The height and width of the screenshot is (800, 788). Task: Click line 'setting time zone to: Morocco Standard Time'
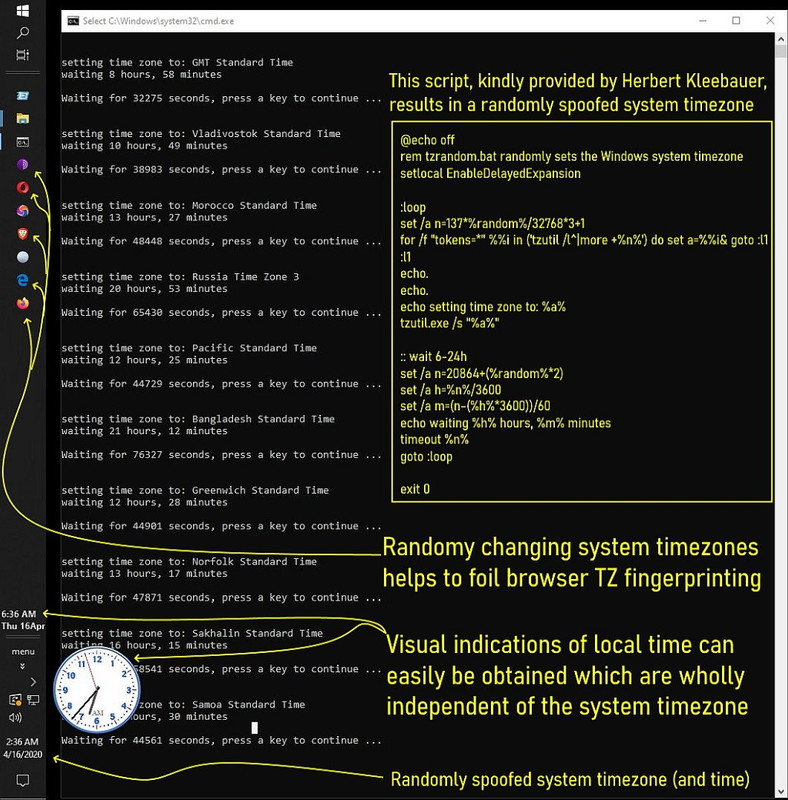tap(189, 205)
